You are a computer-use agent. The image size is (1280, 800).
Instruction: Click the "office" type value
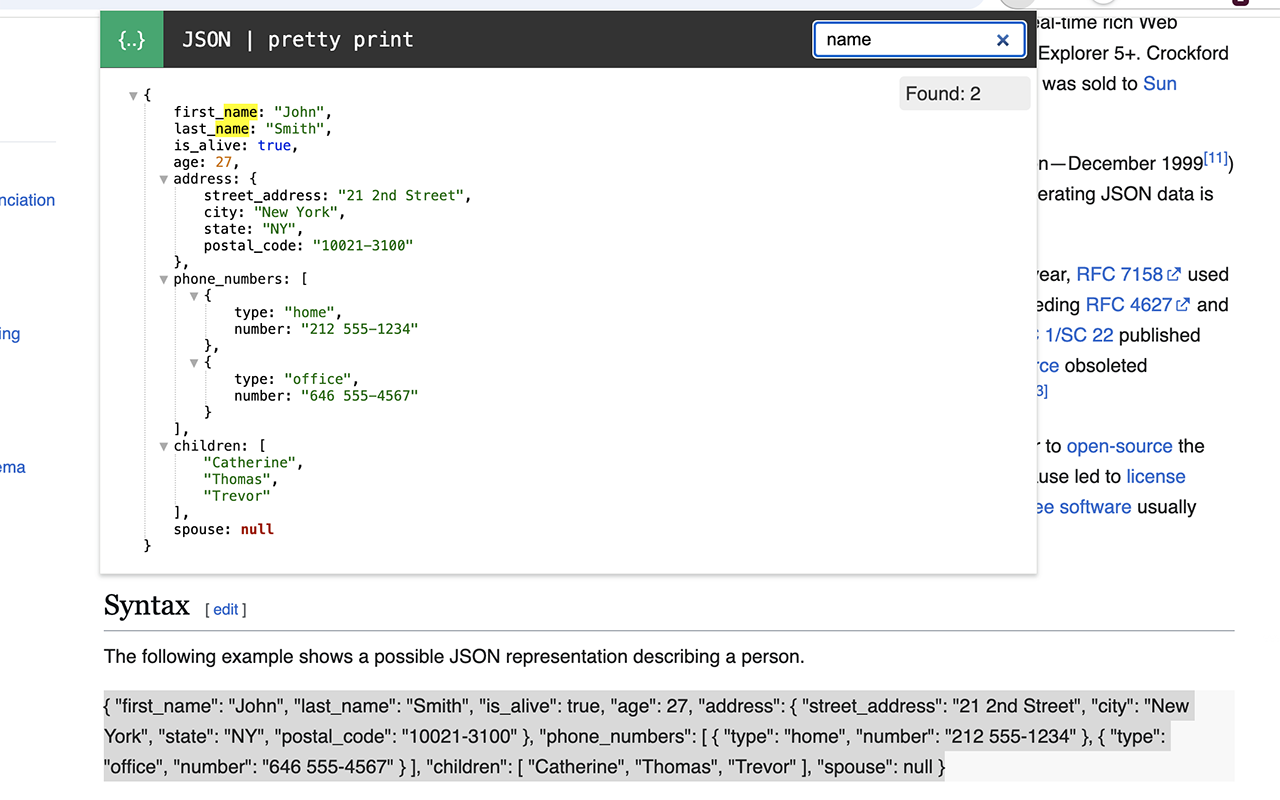[316, 379]
